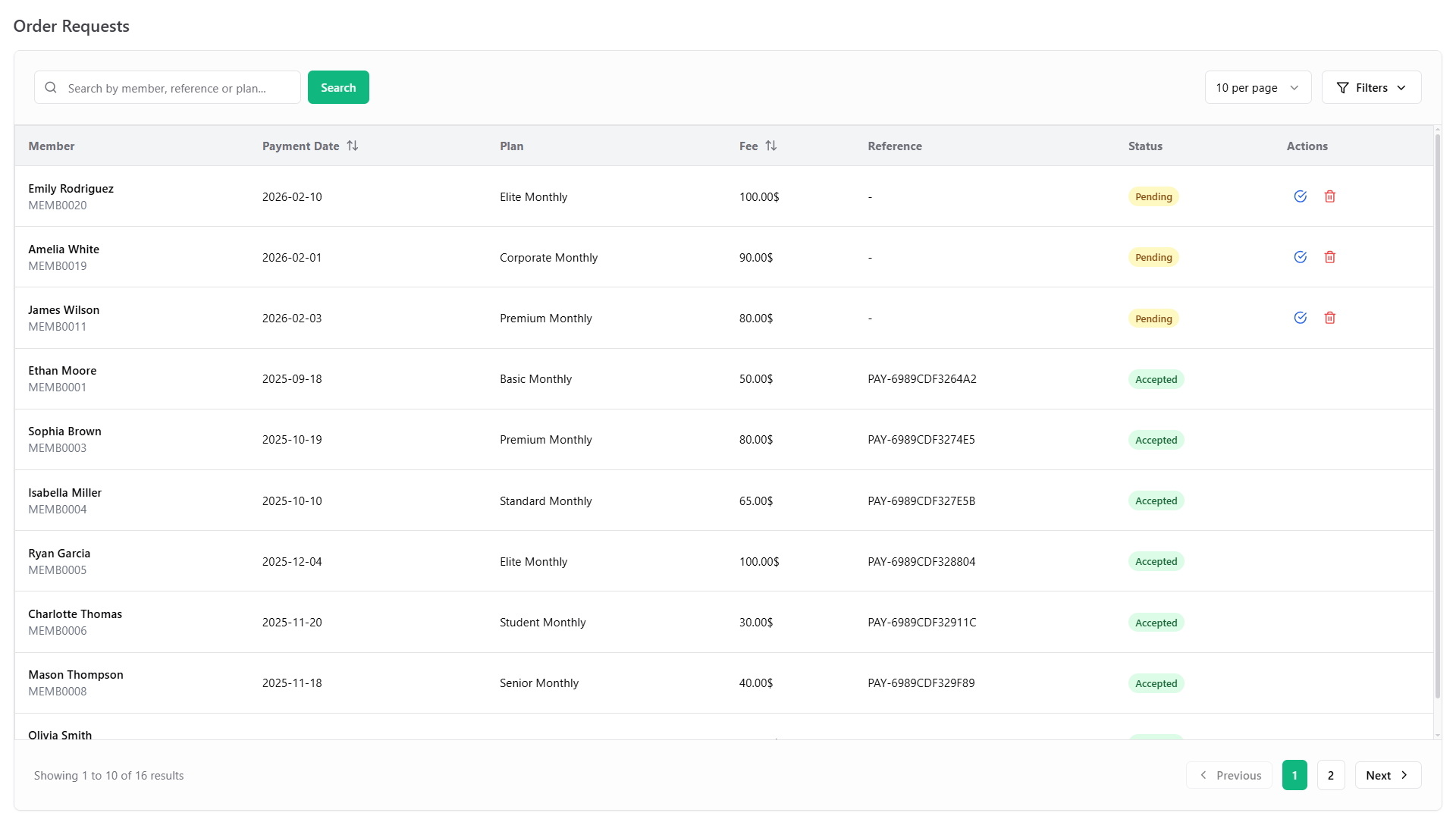Delete Amelia White's order request
This screenshot has width=1456, height=819.
click(1329, 257)
